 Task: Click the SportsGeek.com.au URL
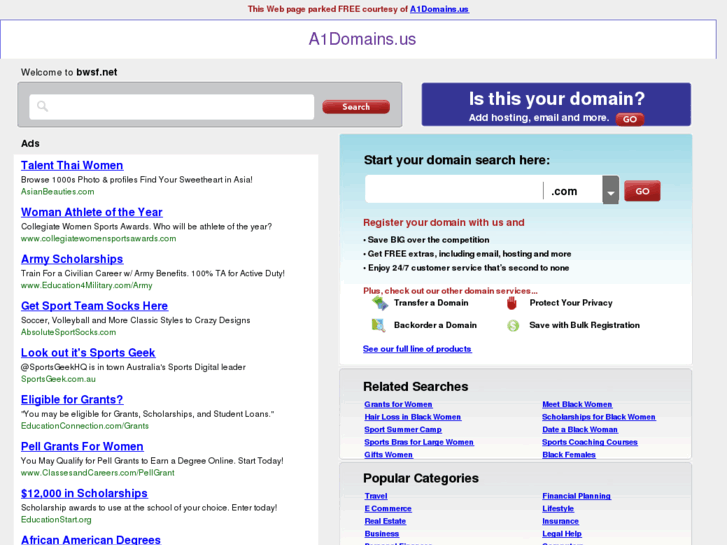point(58,379)
